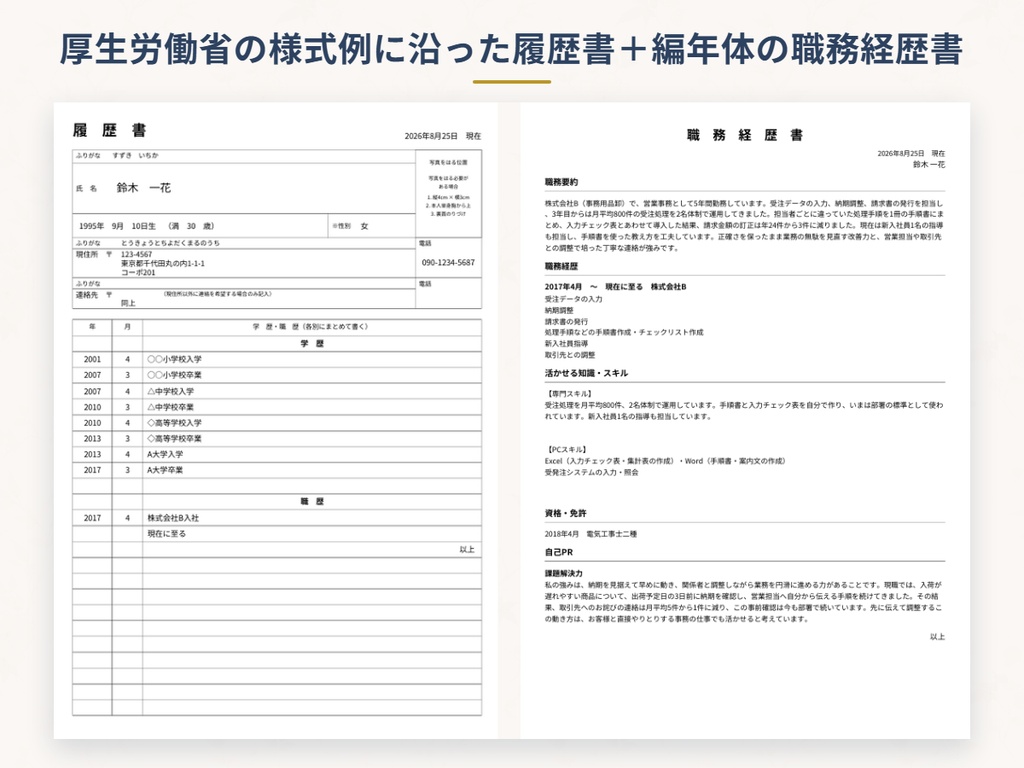The height and width of the screenshot is (768, 1024).
Task: Select the row ○○小学校卒業
Action: coord(277,375)
